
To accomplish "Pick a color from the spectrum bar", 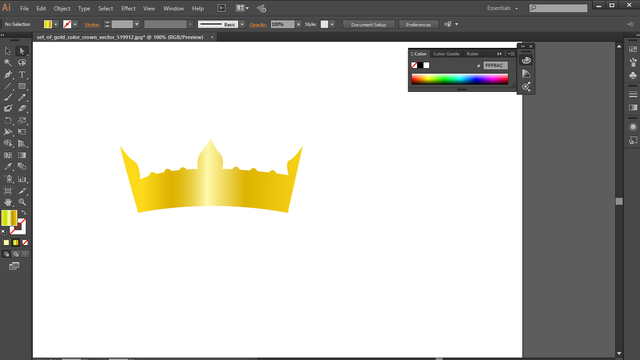I will coord(460,79).
